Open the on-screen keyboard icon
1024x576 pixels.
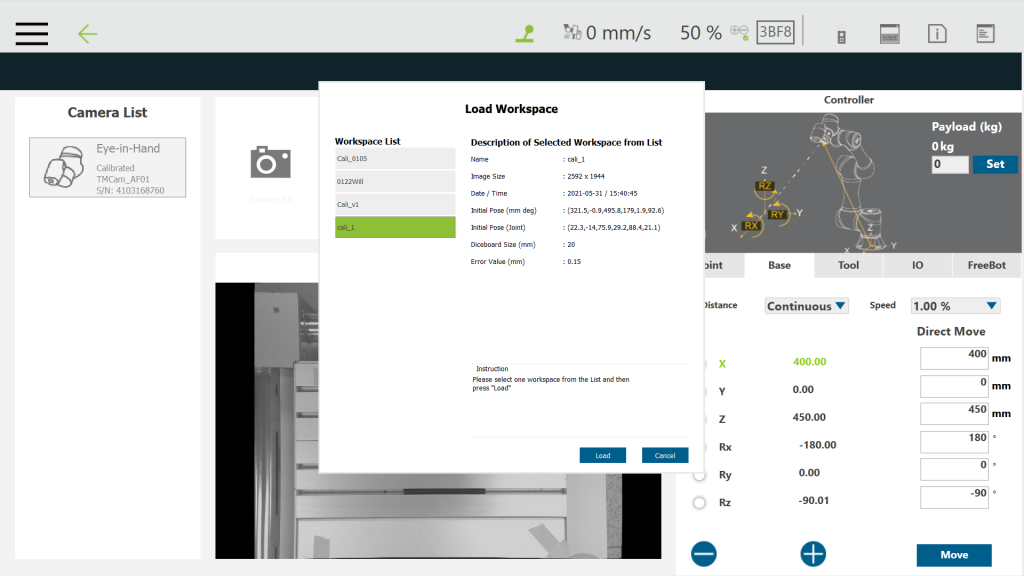(x=890, y=33)
